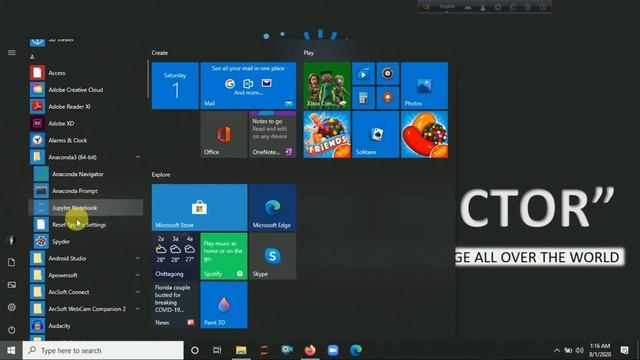Open the Spotify tile
This screenshot has width=640, height=360.
point(224,256)
